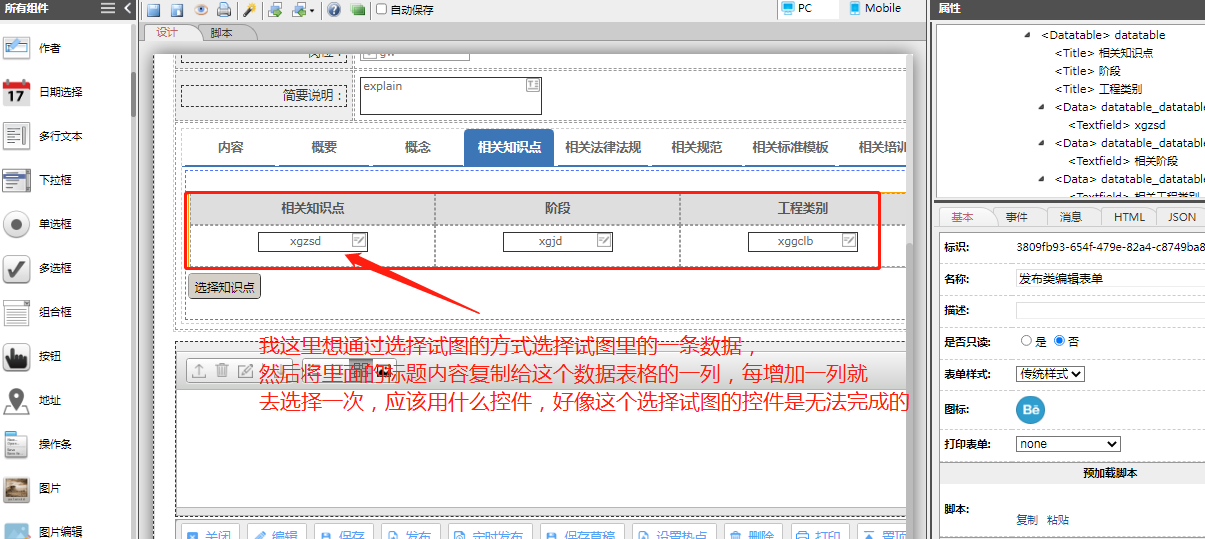Click the upload icon in the lower form toolbar
The height and width of the screenshot is (539, 1205).
[x=199, y=371]
